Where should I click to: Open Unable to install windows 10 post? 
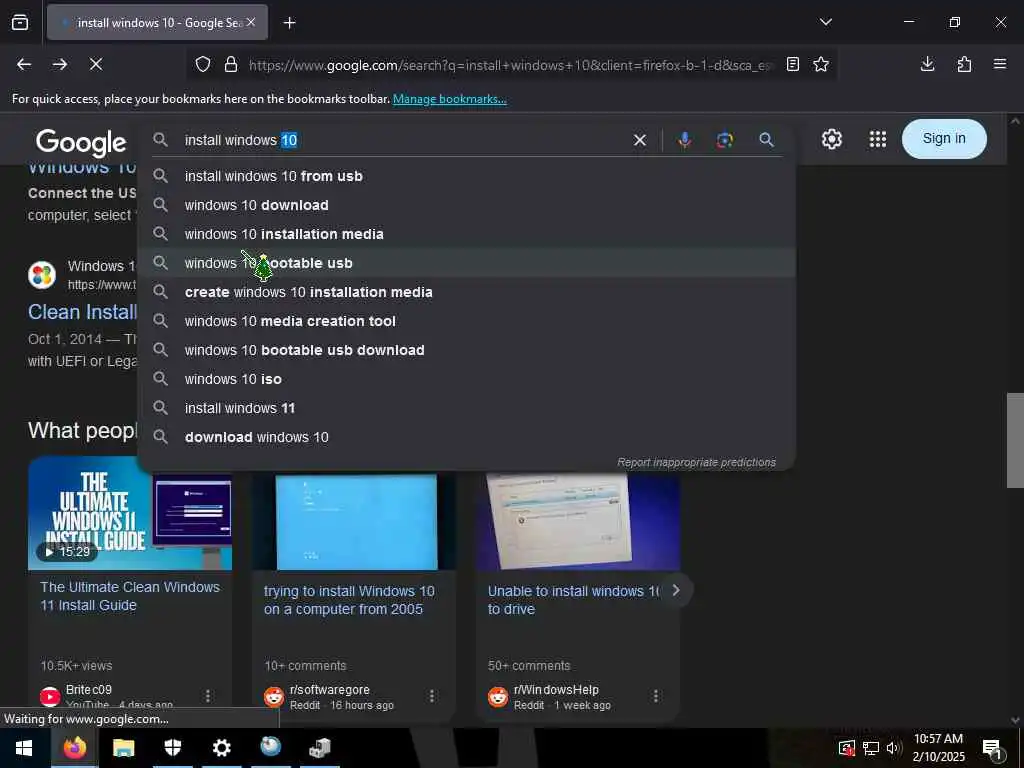click(573, 600)
